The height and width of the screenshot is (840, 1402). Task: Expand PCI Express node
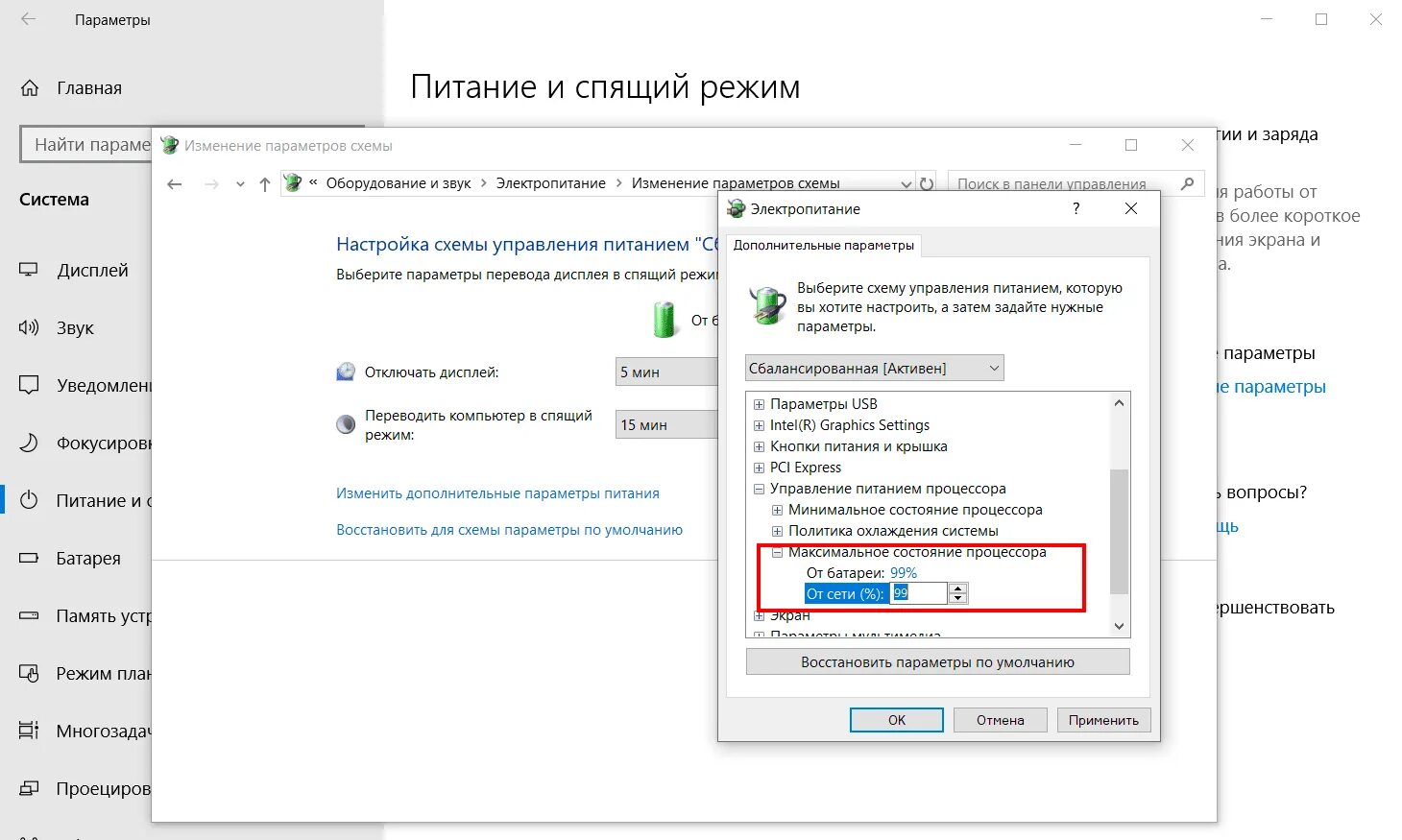pyautogui.click(x=759, y=468)
